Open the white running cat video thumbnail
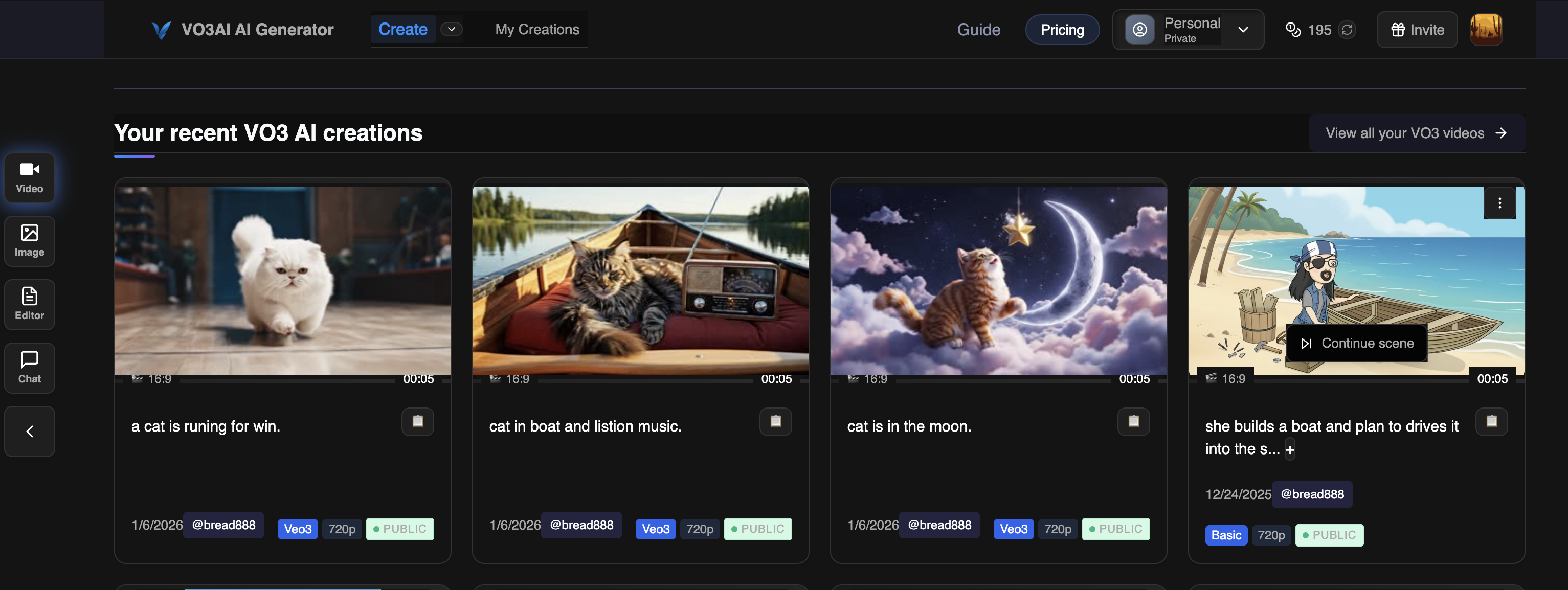 (282, 280)
